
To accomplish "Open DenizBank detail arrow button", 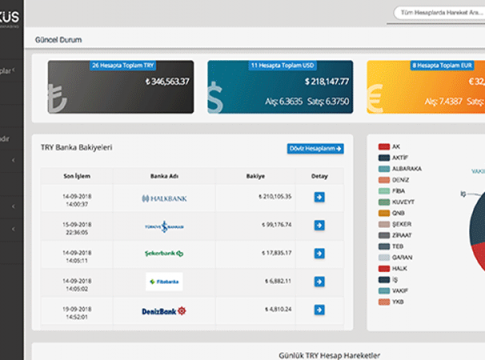I will tap(319, 310).
